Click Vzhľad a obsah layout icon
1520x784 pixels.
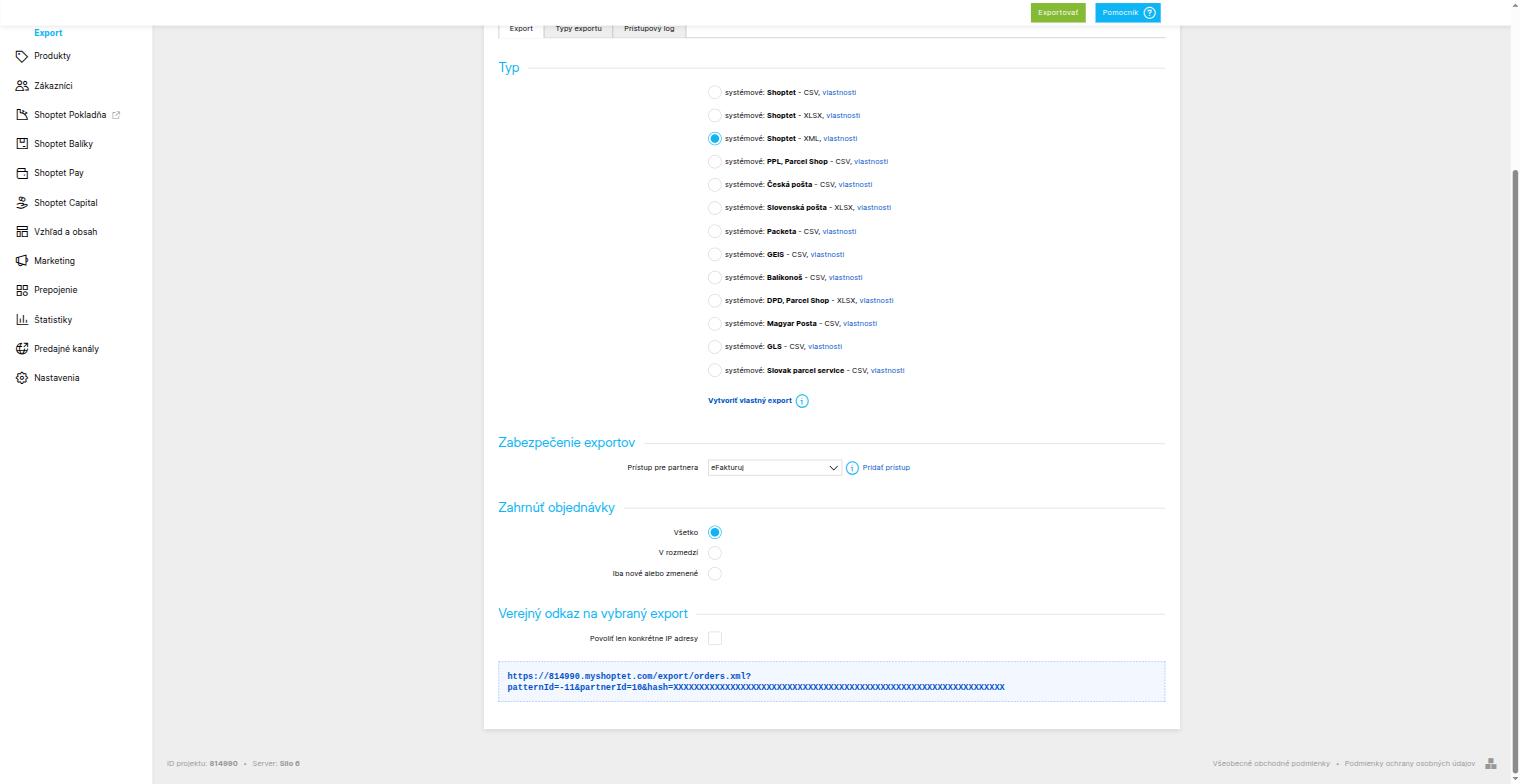(22, 232)
